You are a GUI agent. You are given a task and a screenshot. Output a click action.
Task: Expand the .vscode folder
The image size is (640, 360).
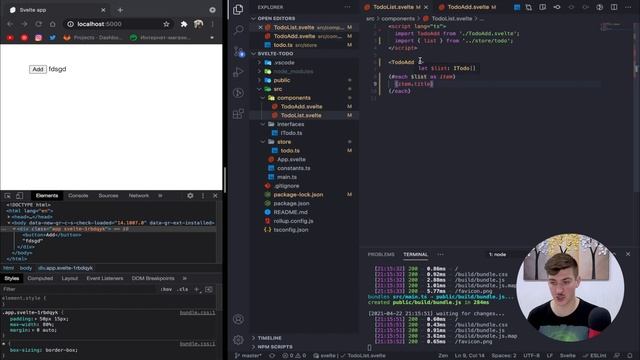point(304,62)
